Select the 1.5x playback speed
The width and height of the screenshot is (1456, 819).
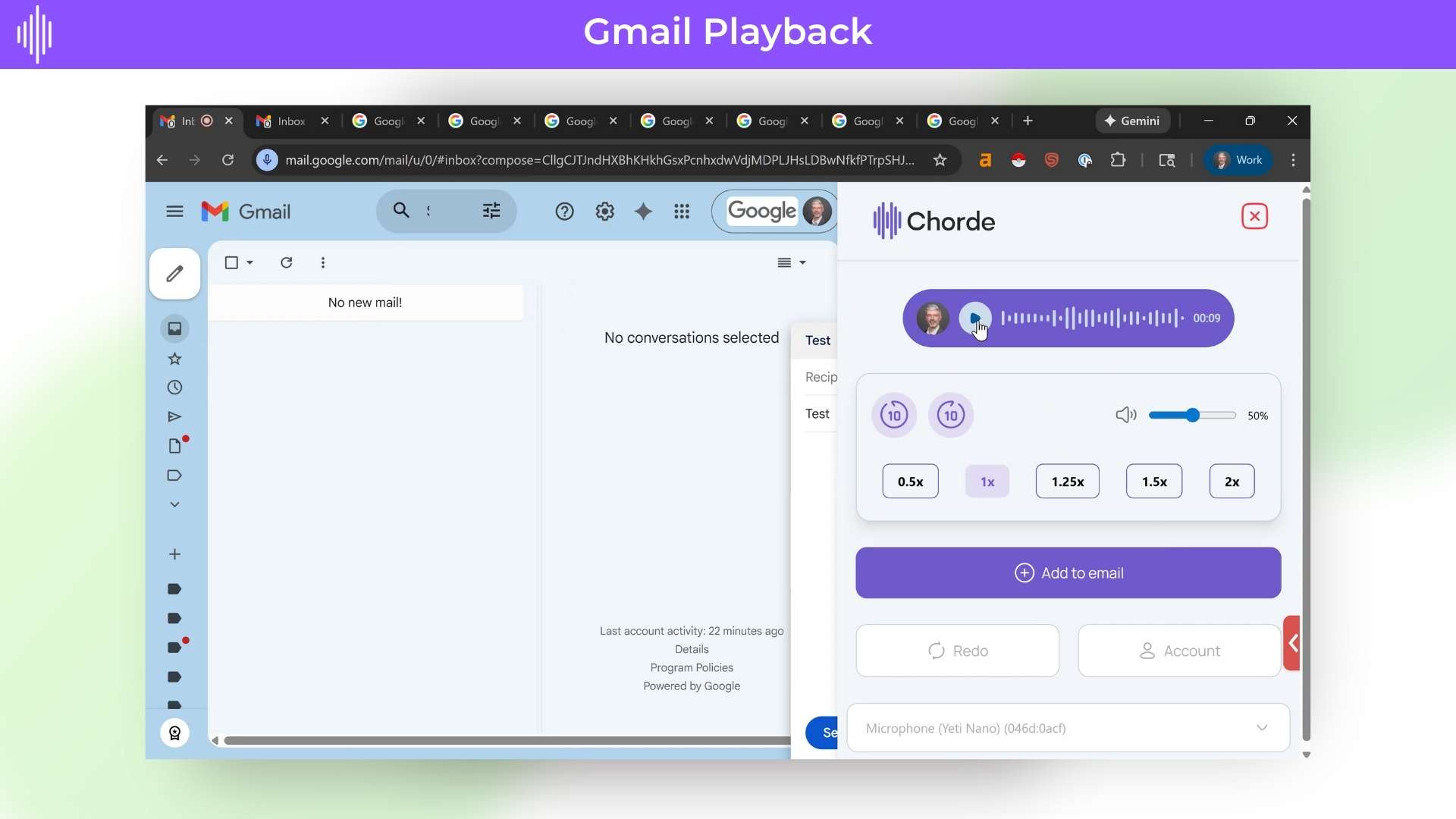pos(1154,481)
